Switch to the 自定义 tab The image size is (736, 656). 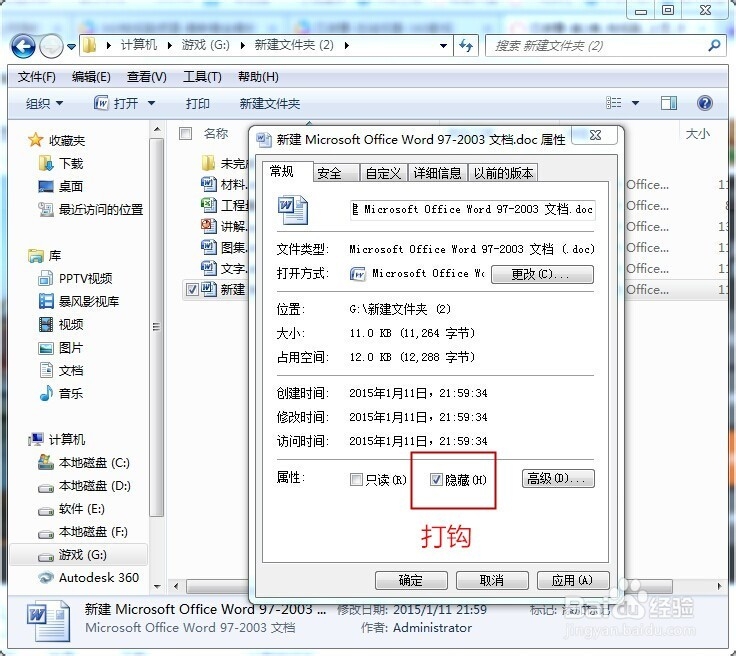(x=384, y=173)
